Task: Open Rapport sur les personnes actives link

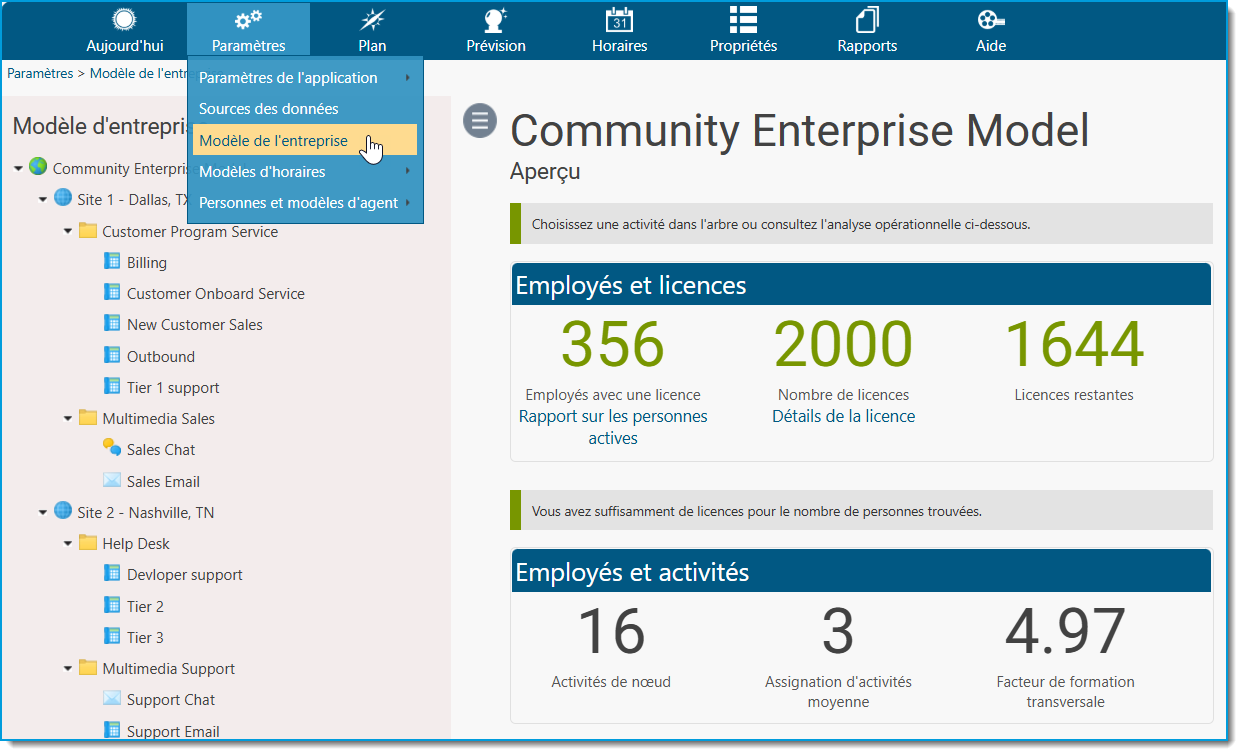Action: (613, 427)
